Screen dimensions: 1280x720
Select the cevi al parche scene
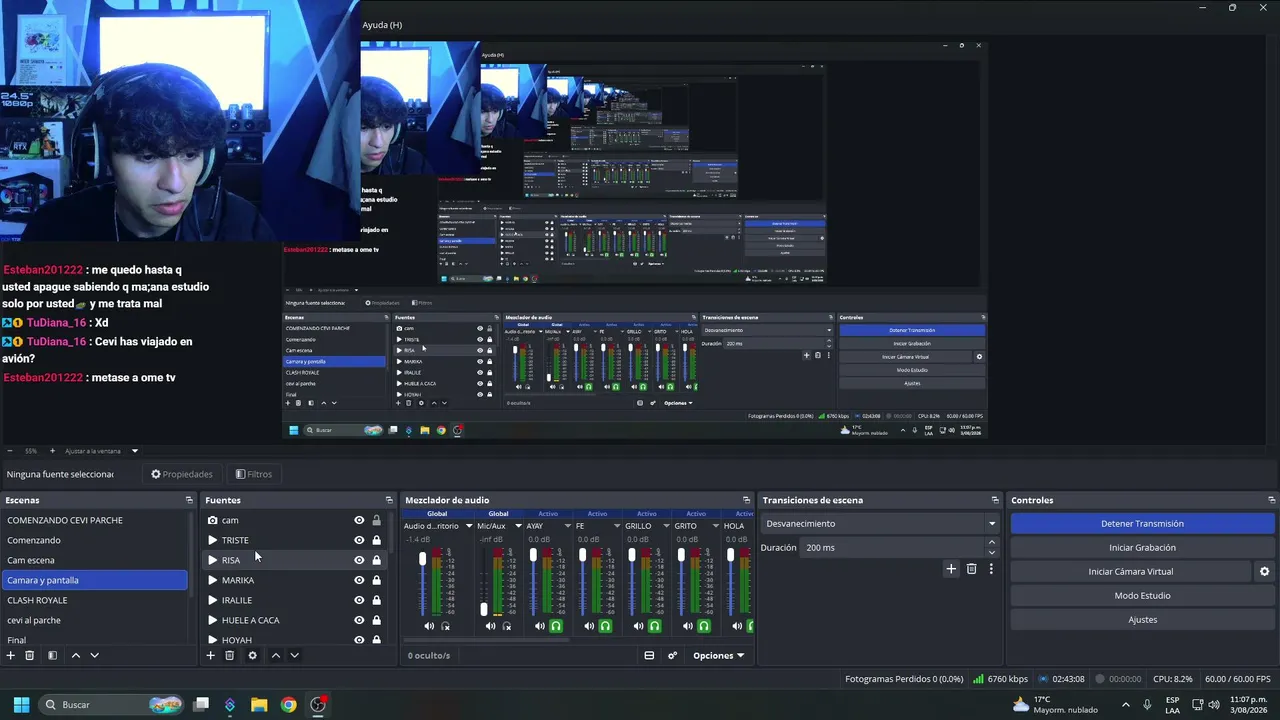(x=96, y=620)
